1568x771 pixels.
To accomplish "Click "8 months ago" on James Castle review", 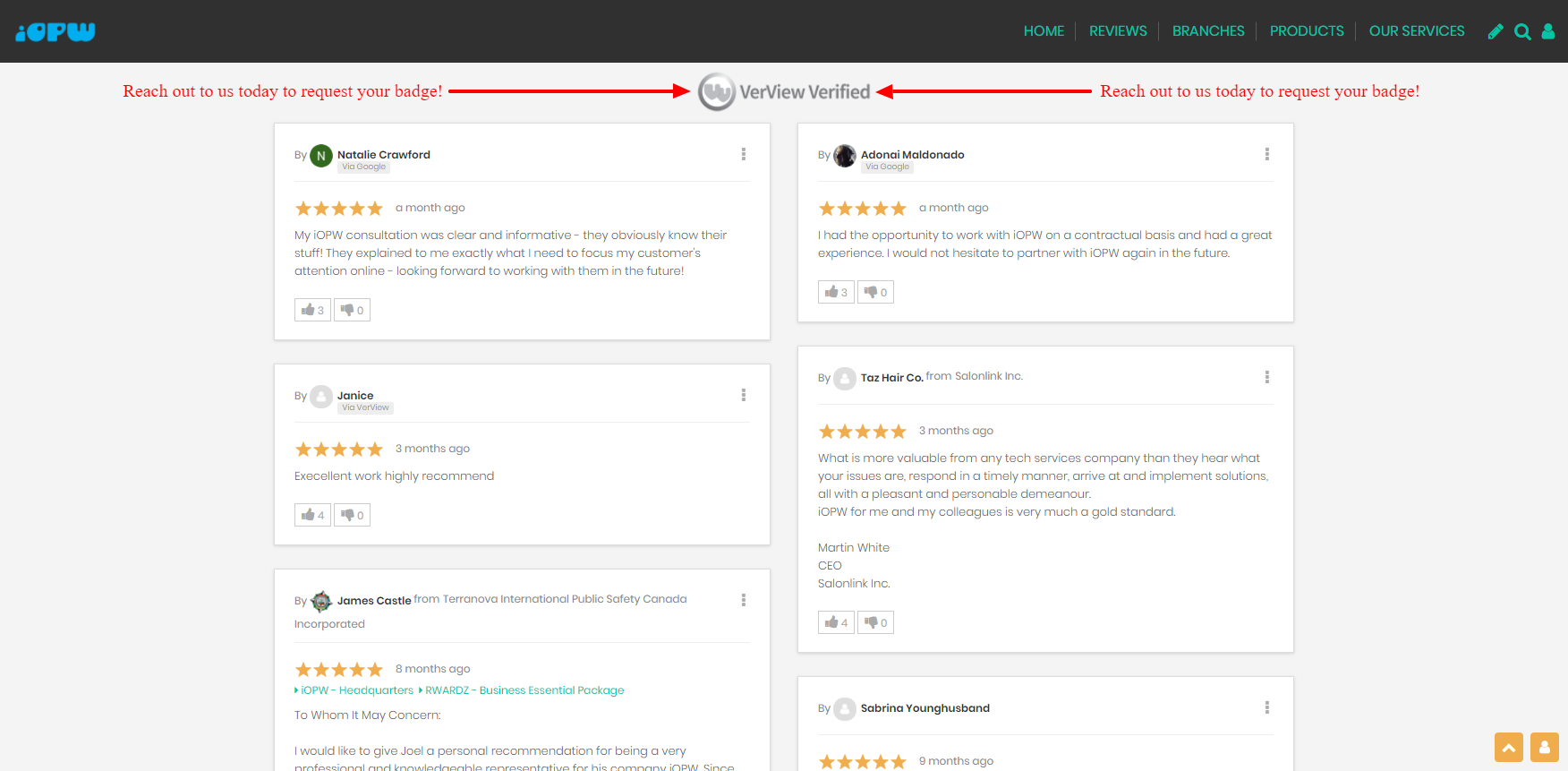I will coord(432,669).
